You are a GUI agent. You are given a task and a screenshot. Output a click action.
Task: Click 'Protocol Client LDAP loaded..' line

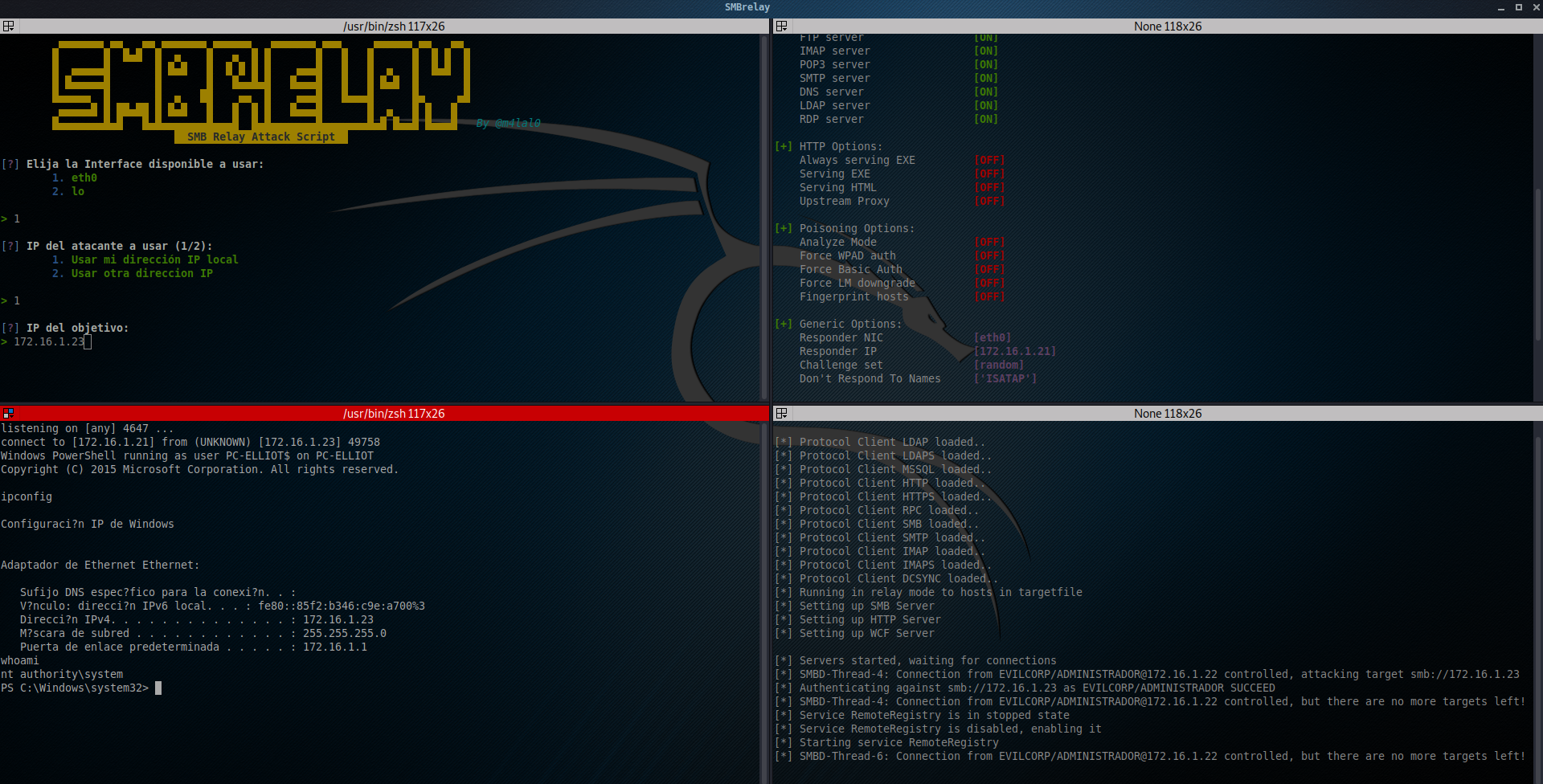pos(880,443)
